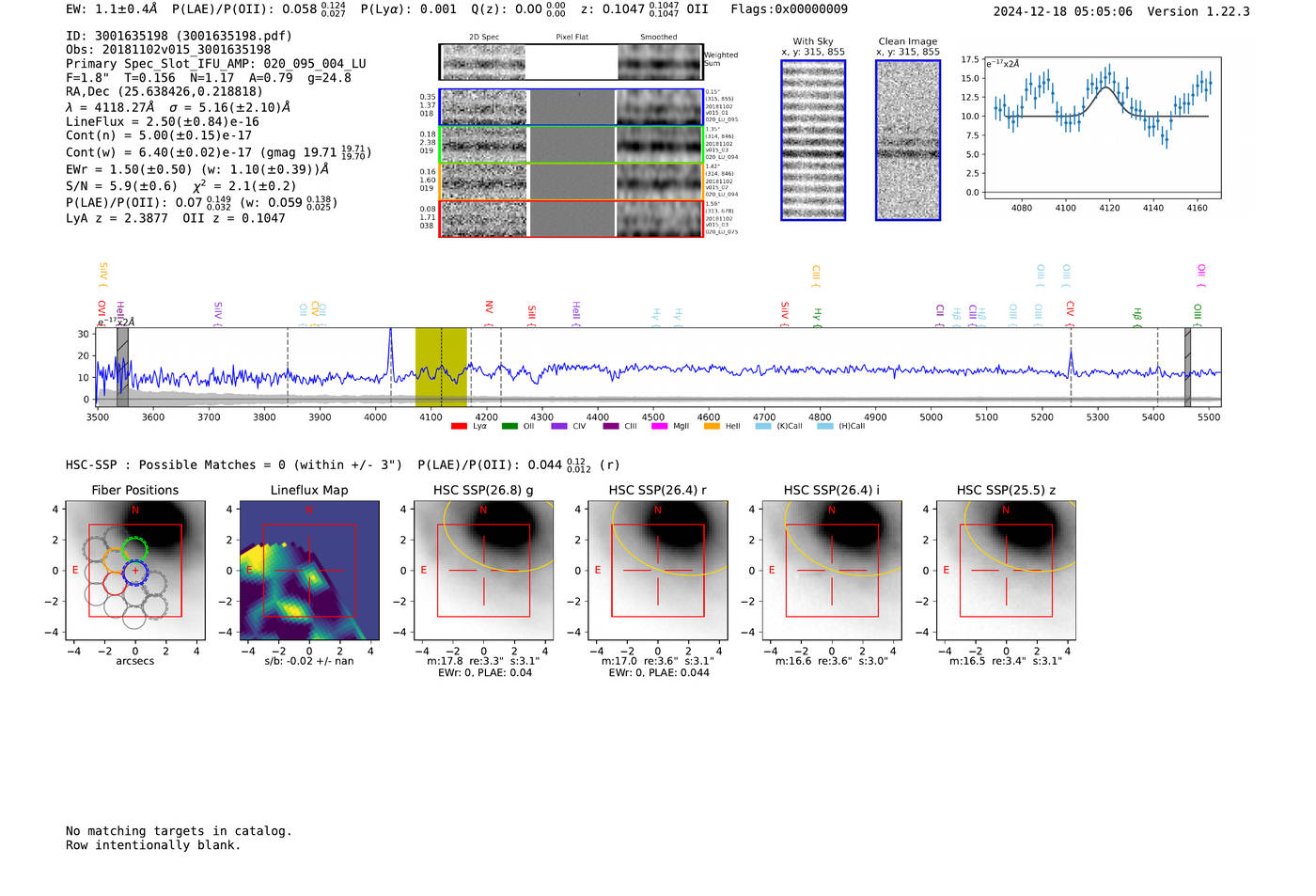Click the OII green legend swatch
Screen dimensions: 1316x896
pyautogui.click(x=509, y=426)
